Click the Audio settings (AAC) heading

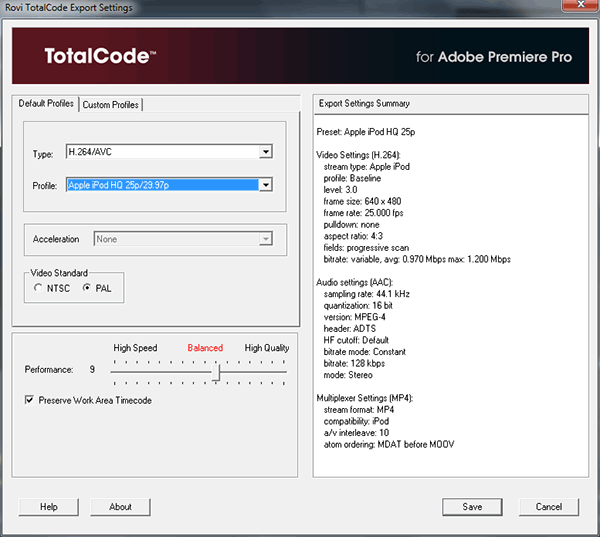click(354, 282)
